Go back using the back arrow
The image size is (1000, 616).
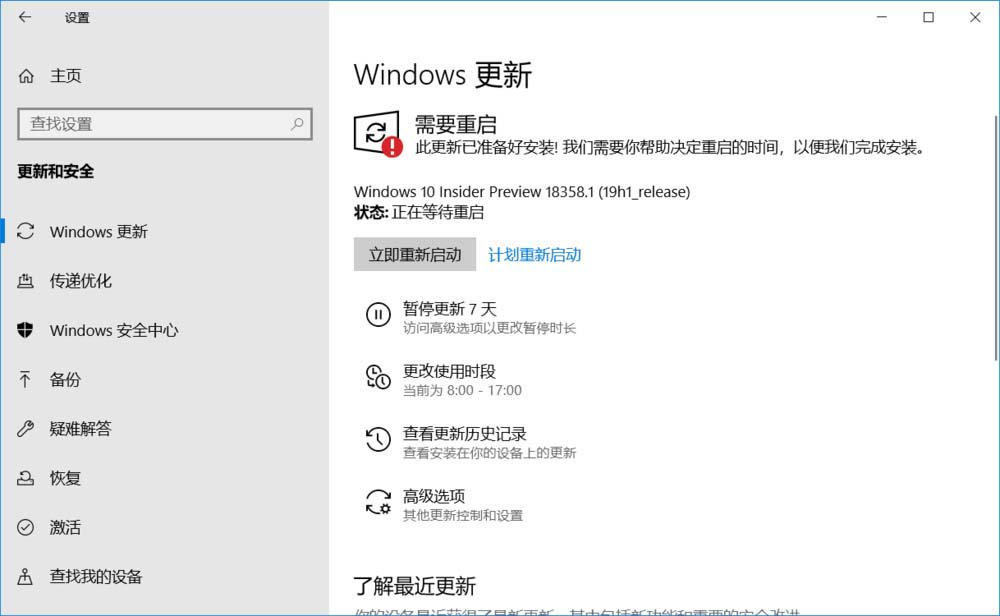[x=25, y=17]
